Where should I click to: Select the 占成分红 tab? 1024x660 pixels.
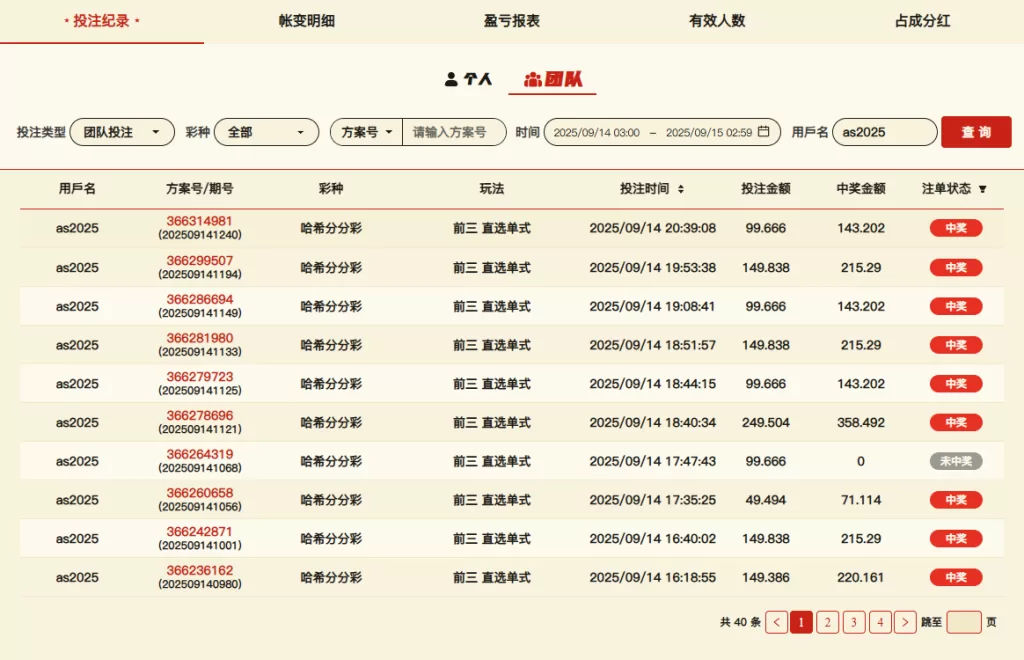click(921, 21)
